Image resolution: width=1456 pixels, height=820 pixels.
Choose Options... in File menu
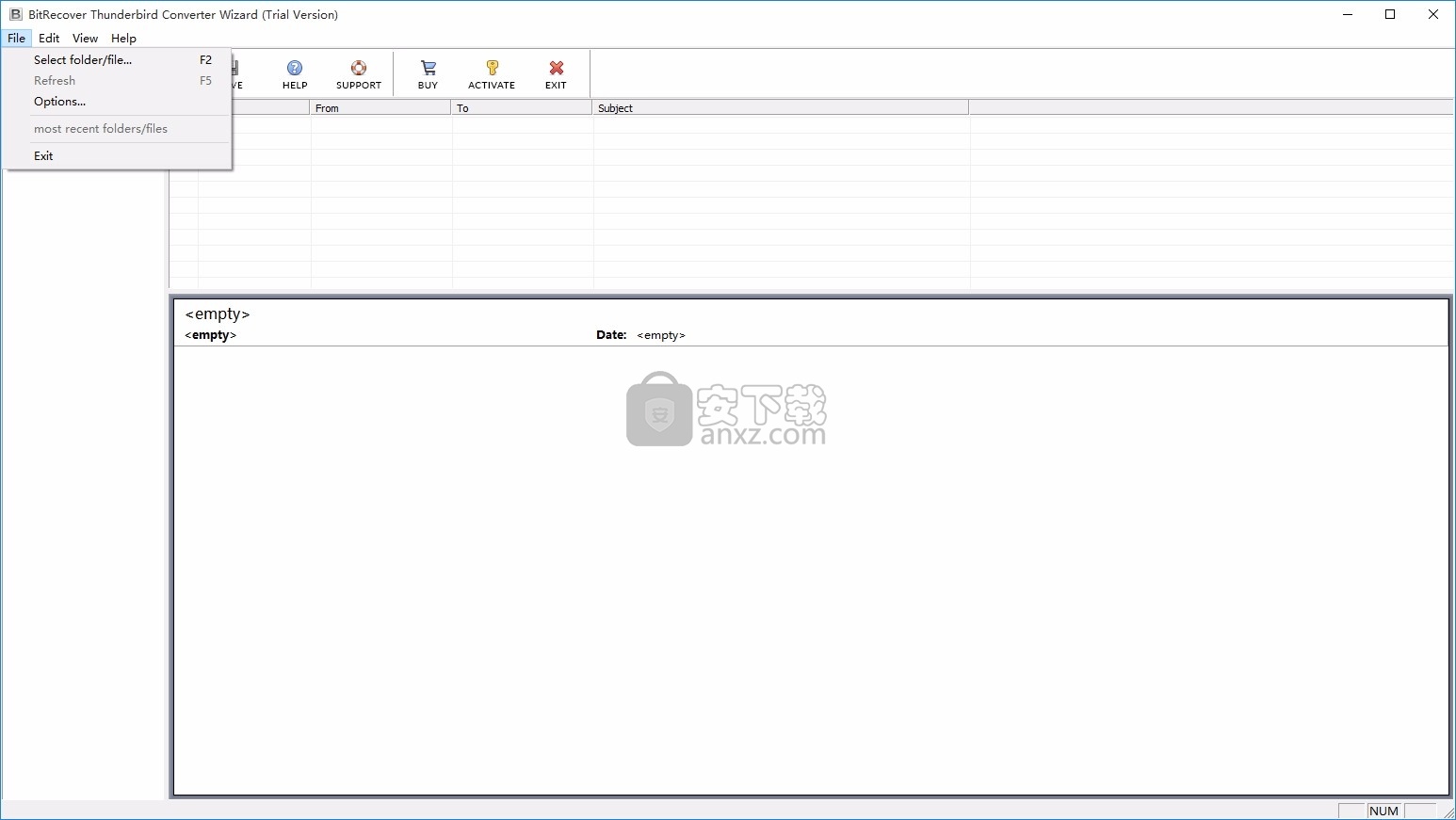coord(118,102)
